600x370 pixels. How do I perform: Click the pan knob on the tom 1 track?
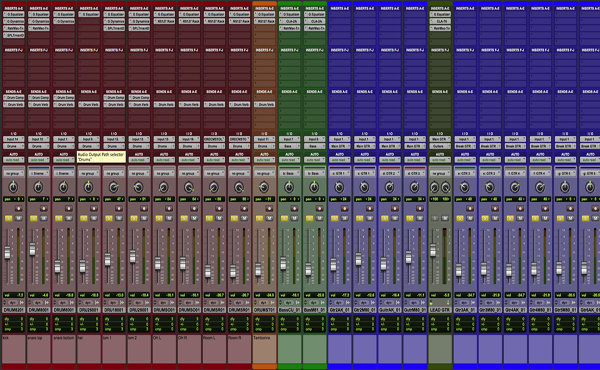(114, 187)
